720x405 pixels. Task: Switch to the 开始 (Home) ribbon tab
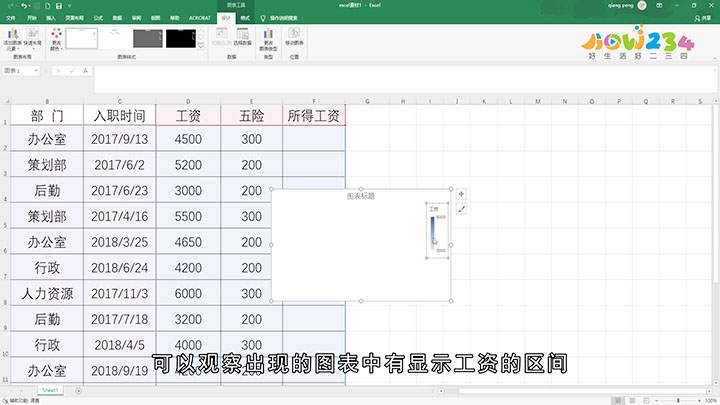coord(32,18)
